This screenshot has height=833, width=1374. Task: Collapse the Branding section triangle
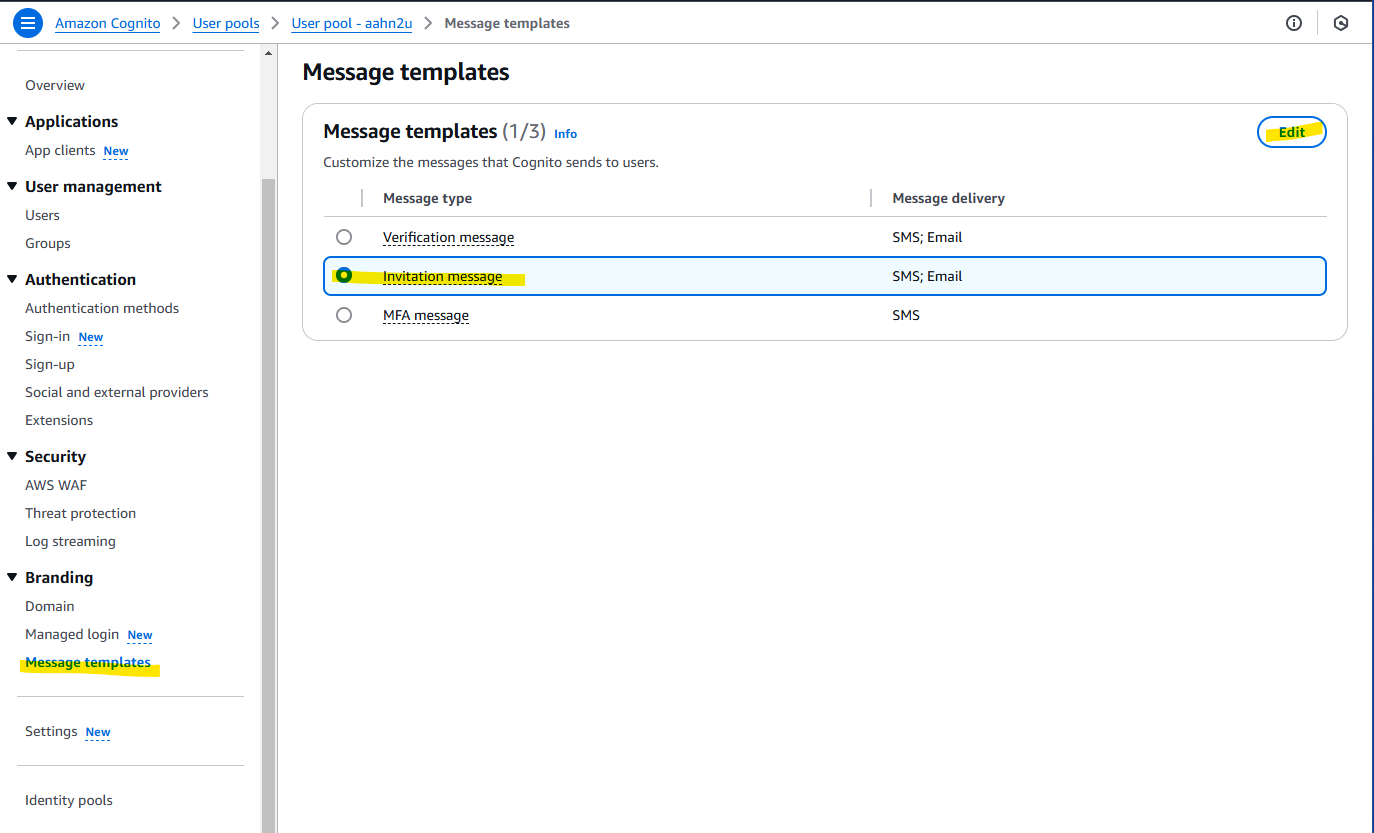tap(12, 577)
